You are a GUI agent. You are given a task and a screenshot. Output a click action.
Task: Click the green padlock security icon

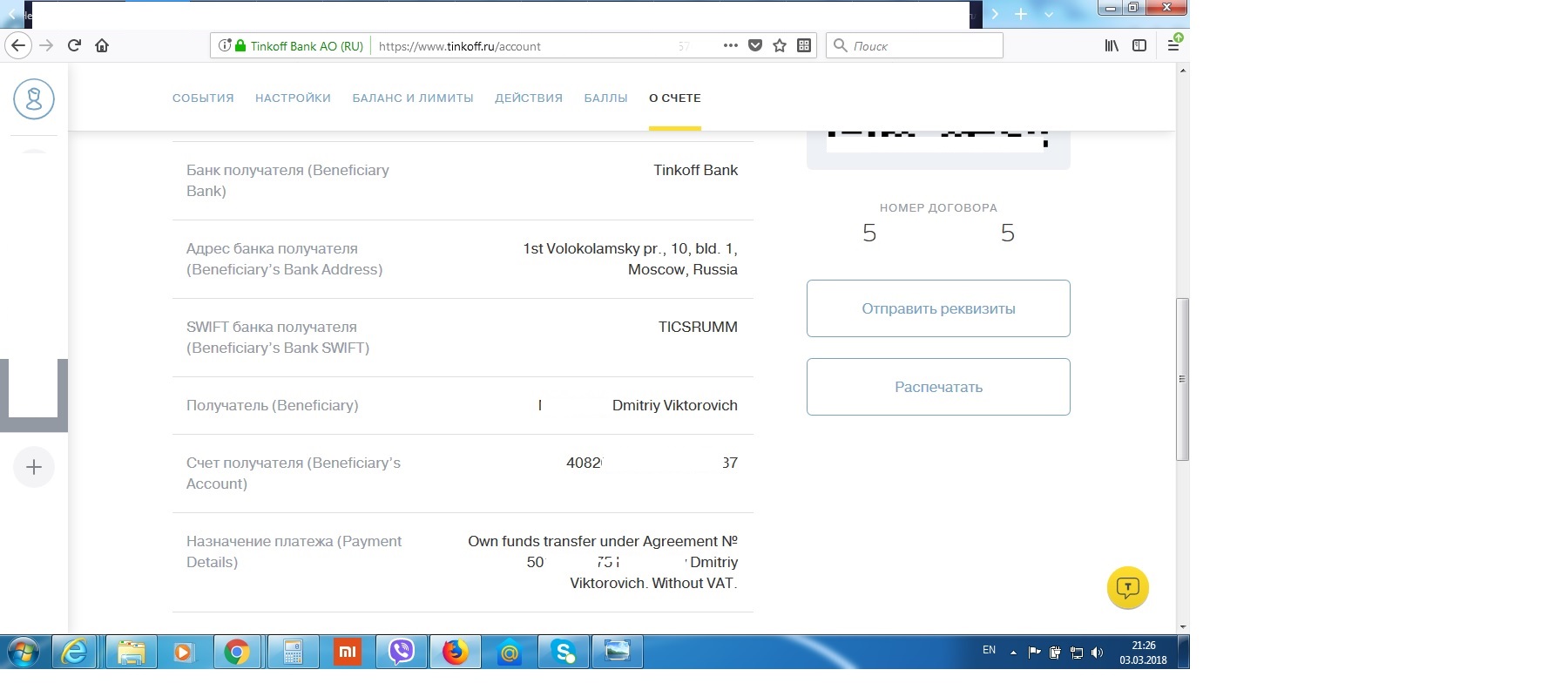[240, 45]
